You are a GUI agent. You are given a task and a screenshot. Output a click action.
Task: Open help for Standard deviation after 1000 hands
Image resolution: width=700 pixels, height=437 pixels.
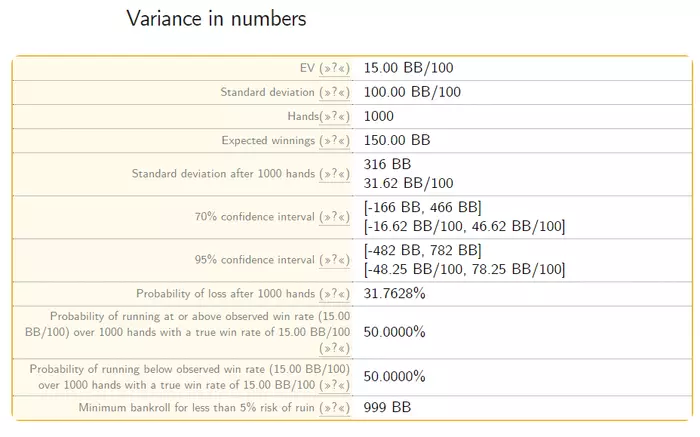334,174
